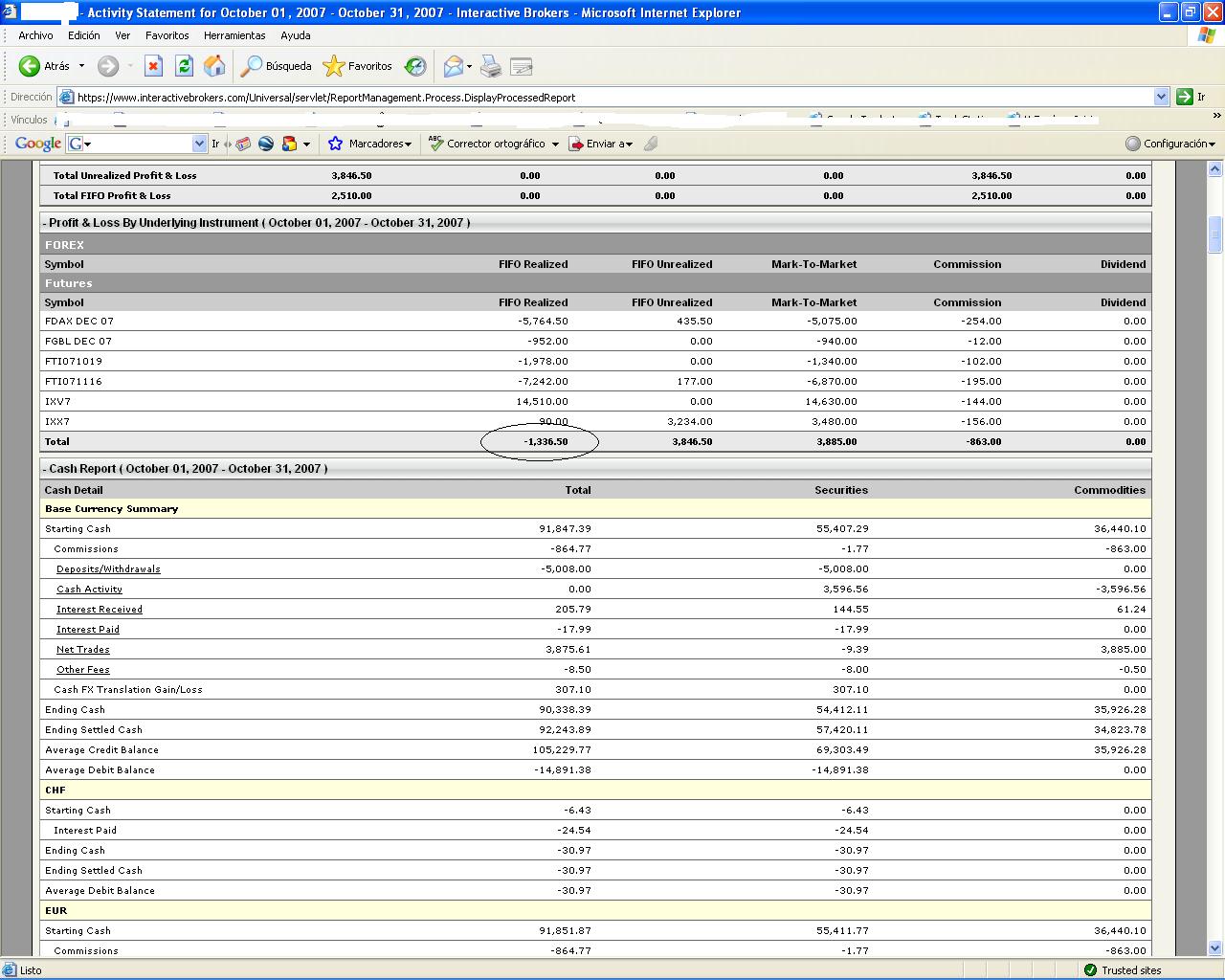Image resolution: width=1225 pixels, height=980 pixels.
Task: Open the Google search box dropdown
Action: [x=199, y=144]
